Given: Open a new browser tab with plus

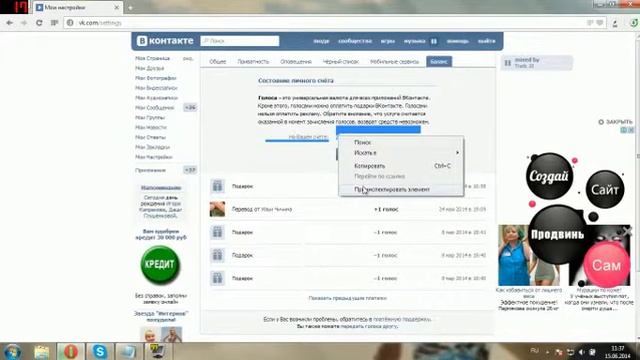Looking at the screenshot, I should [130, 7].
